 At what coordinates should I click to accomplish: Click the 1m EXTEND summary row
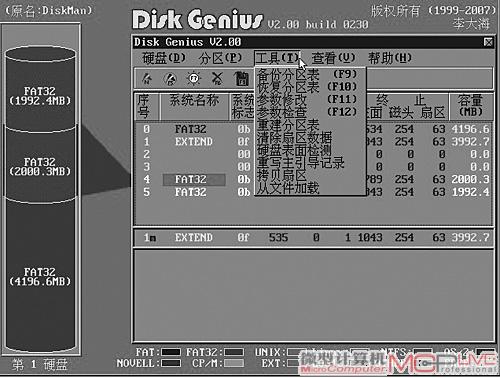pyautogui.click(x=313, y=238)
